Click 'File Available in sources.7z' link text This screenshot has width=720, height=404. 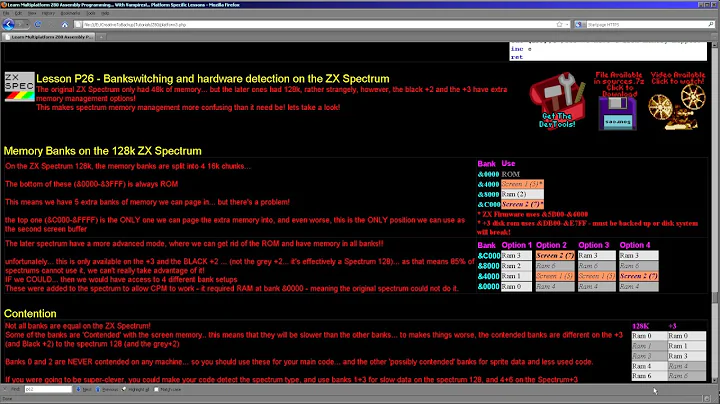pos(619,84)
